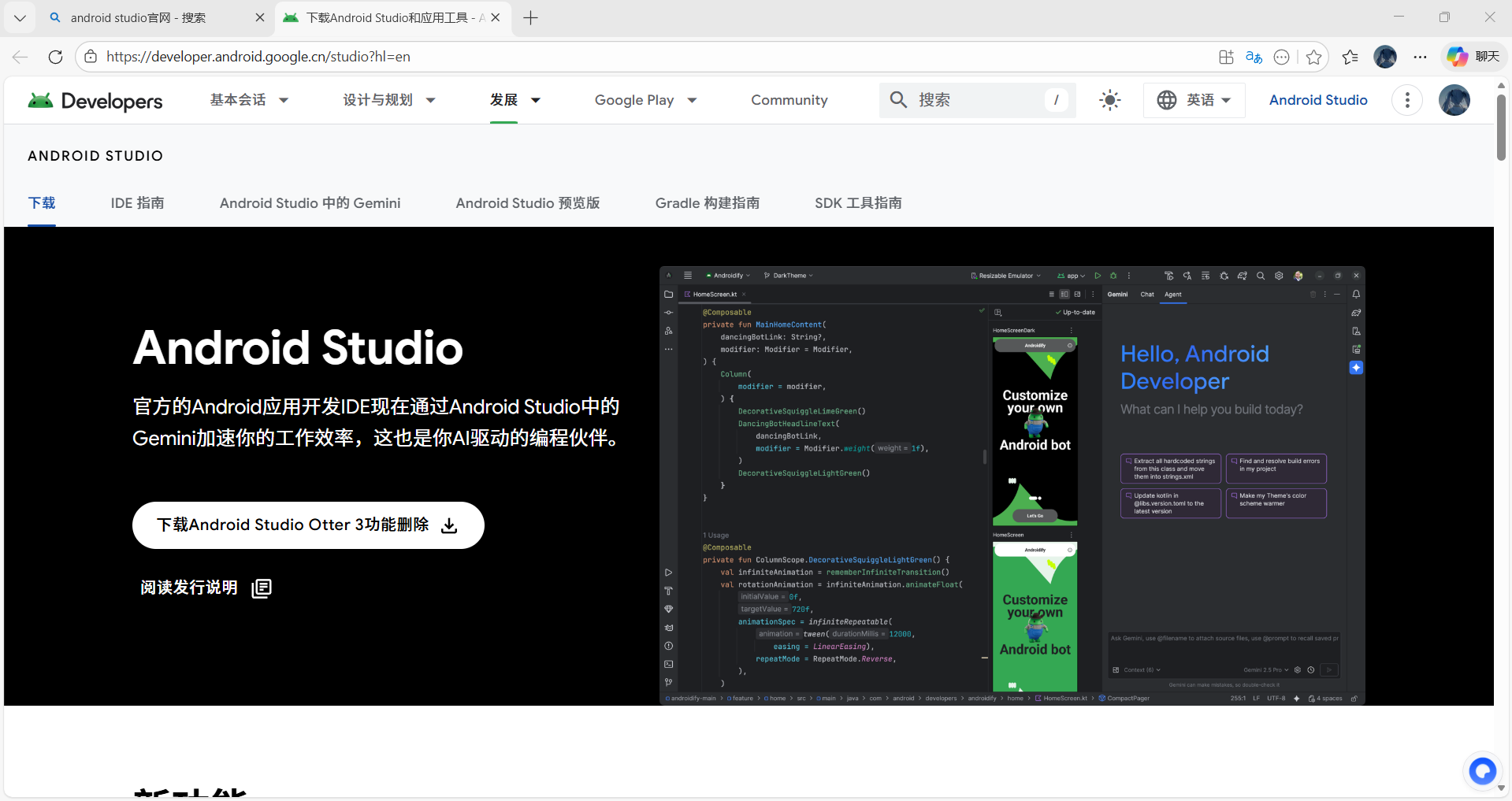
Task: Click 下载Android Studio Otter download button
Action: 308,525
